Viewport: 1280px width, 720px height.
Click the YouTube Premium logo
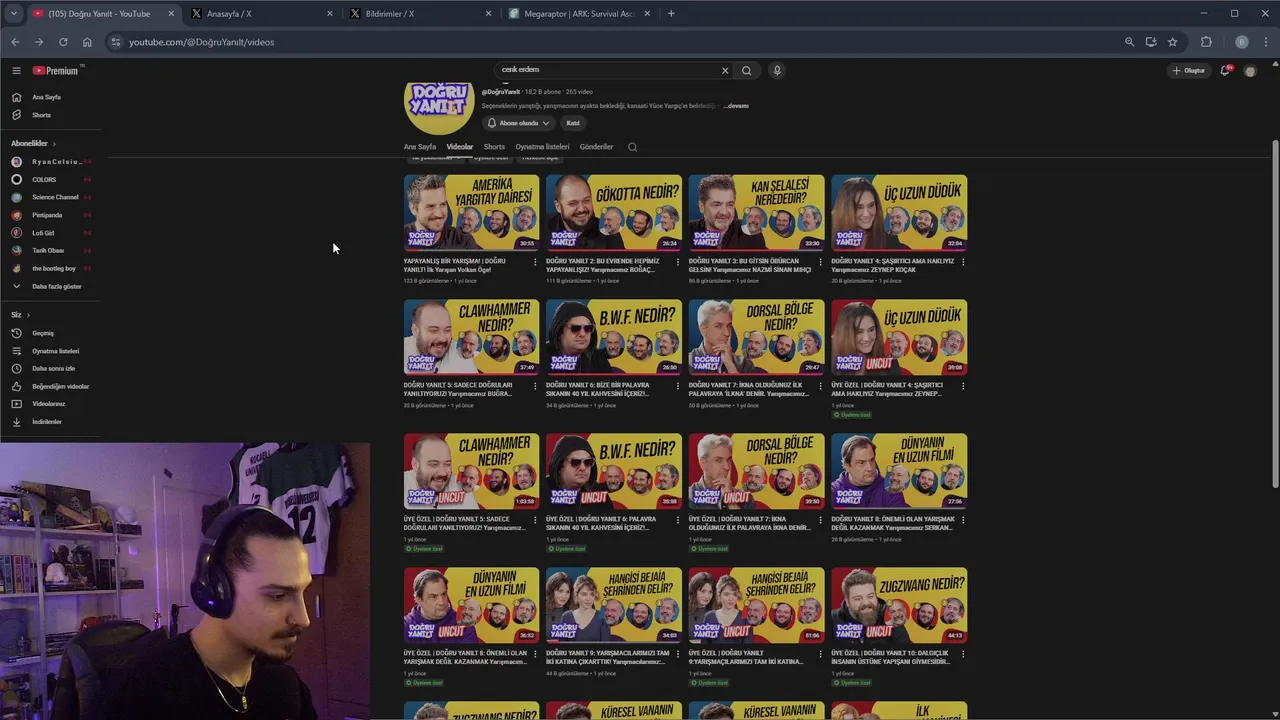click(56, 70)
